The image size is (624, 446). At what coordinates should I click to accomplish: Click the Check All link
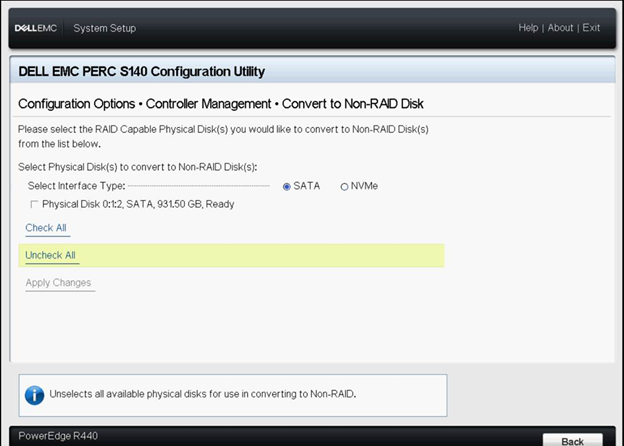click(x=46, y=228)
